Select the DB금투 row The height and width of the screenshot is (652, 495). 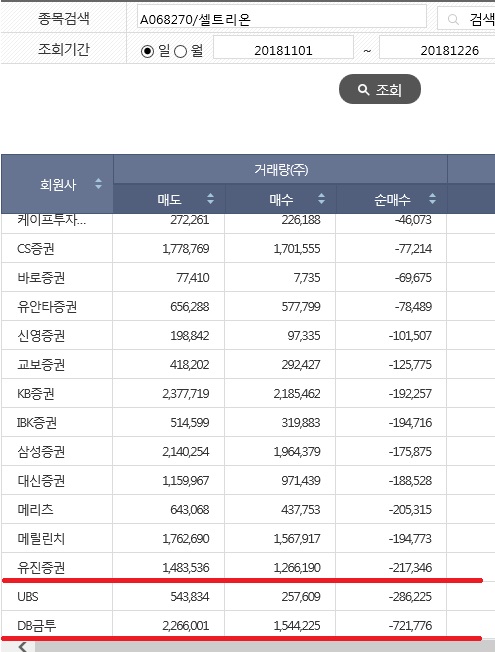pyautogui.click(x=248, y=625)
